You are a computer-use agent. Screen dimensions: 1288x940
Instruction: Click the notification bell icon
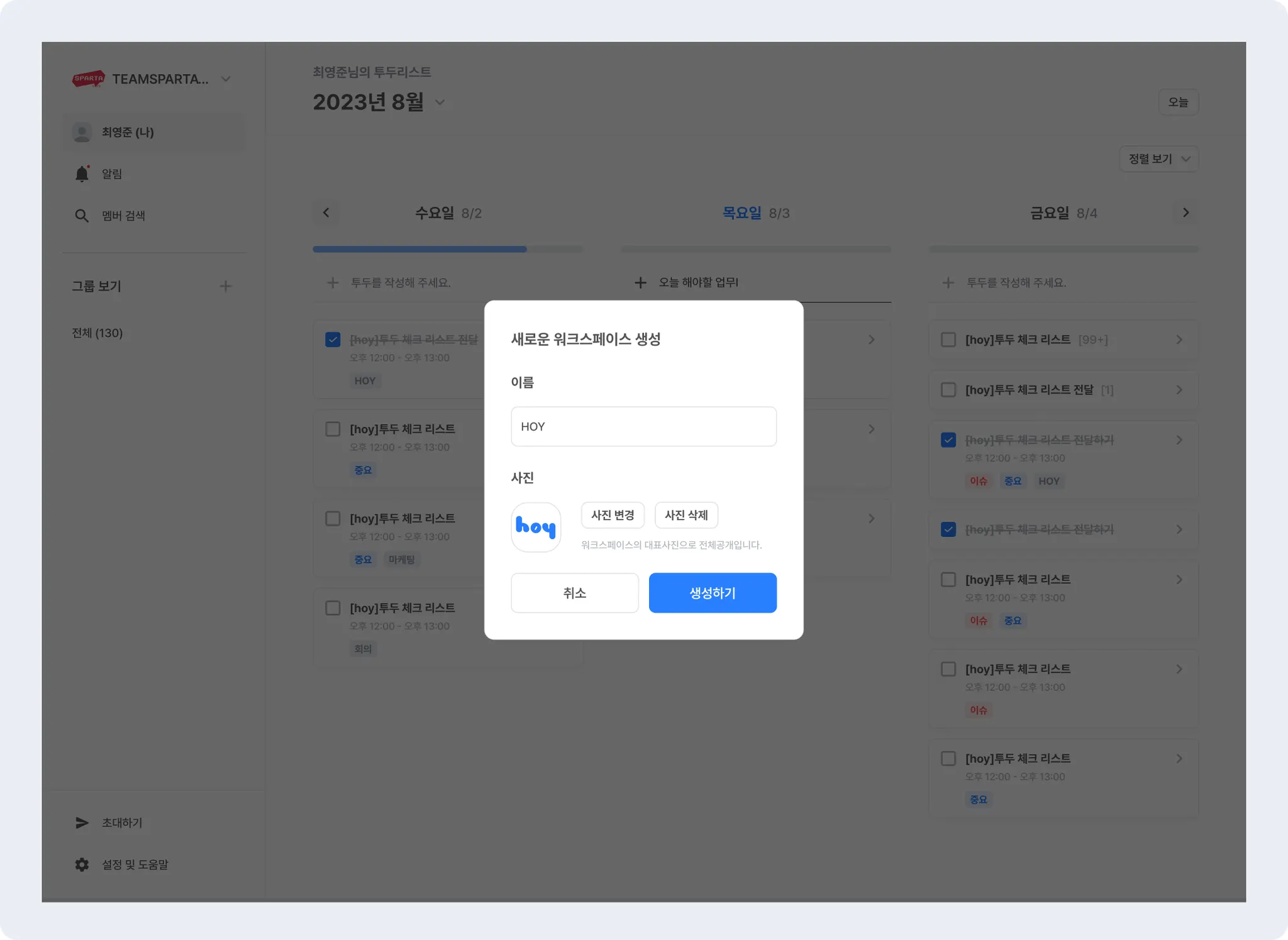(82, 174)
